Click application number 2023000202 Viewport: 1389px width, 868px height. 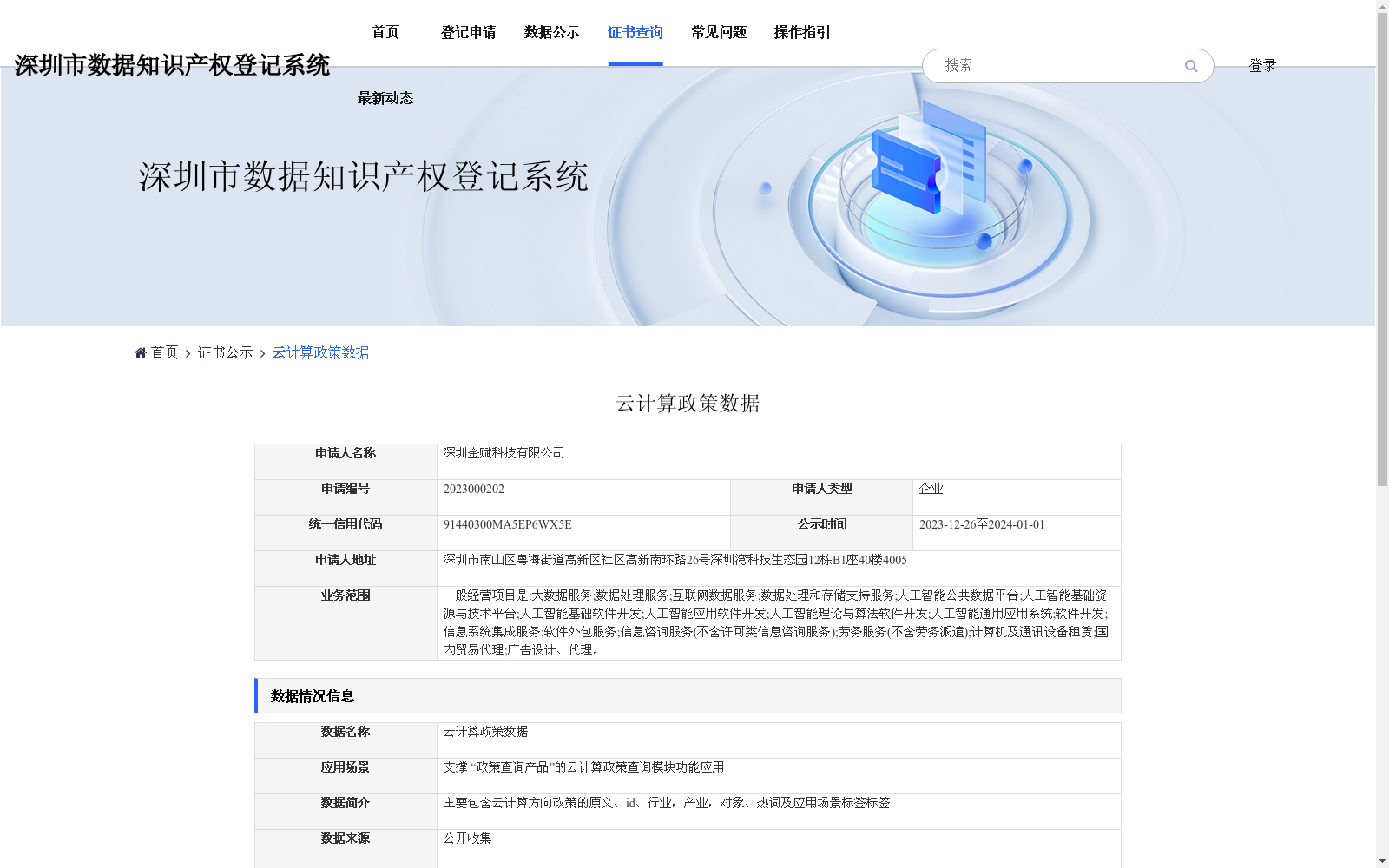(x=474, y=489)
